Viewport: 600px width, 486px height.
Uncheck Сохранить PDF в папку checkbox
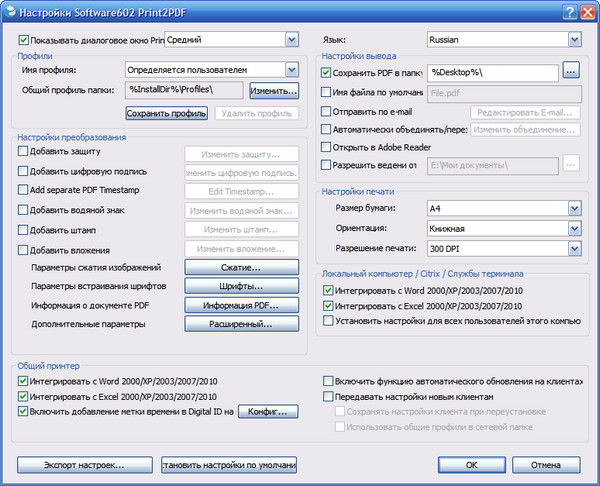pos(326,72)
